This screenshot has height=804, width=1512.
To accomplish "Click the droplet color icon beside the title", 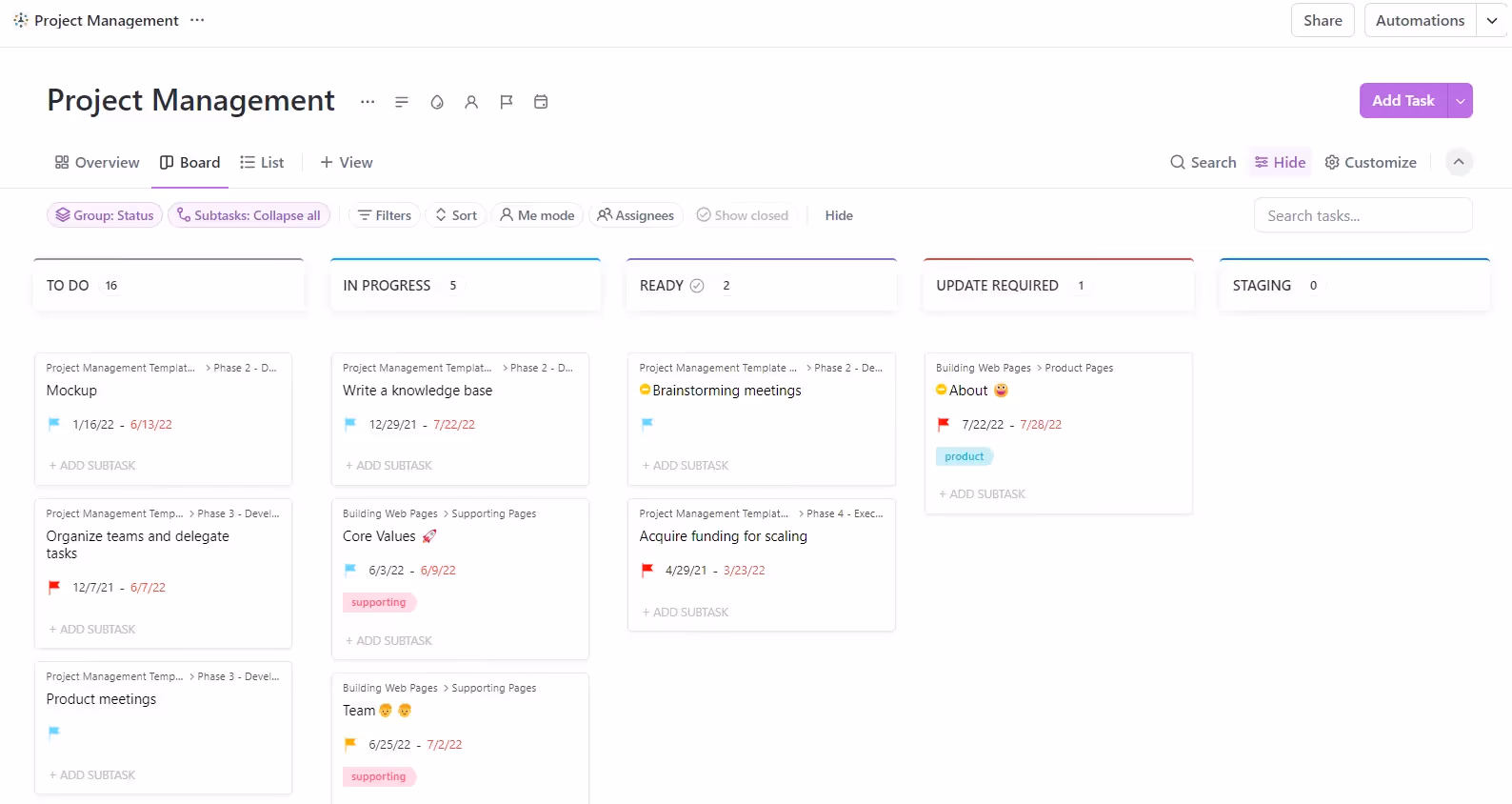I will (437, 102).
